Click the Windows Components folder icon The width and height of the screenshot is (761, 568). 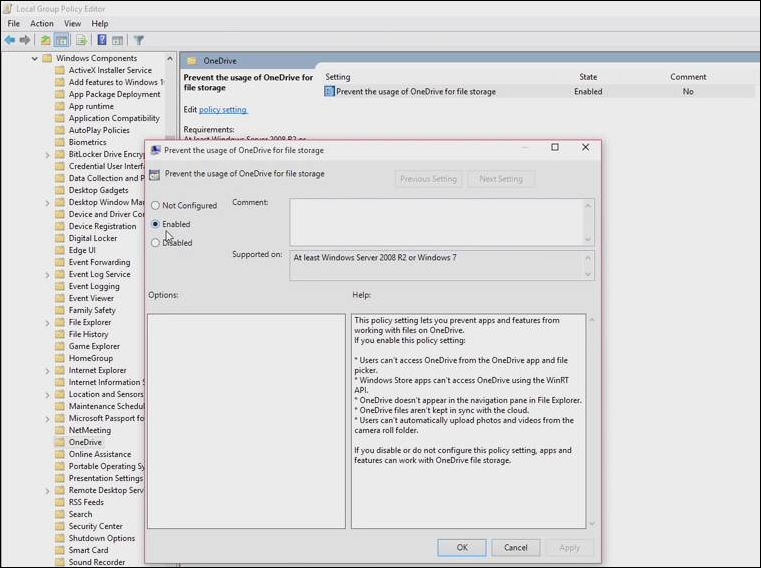tap(47, 58)
